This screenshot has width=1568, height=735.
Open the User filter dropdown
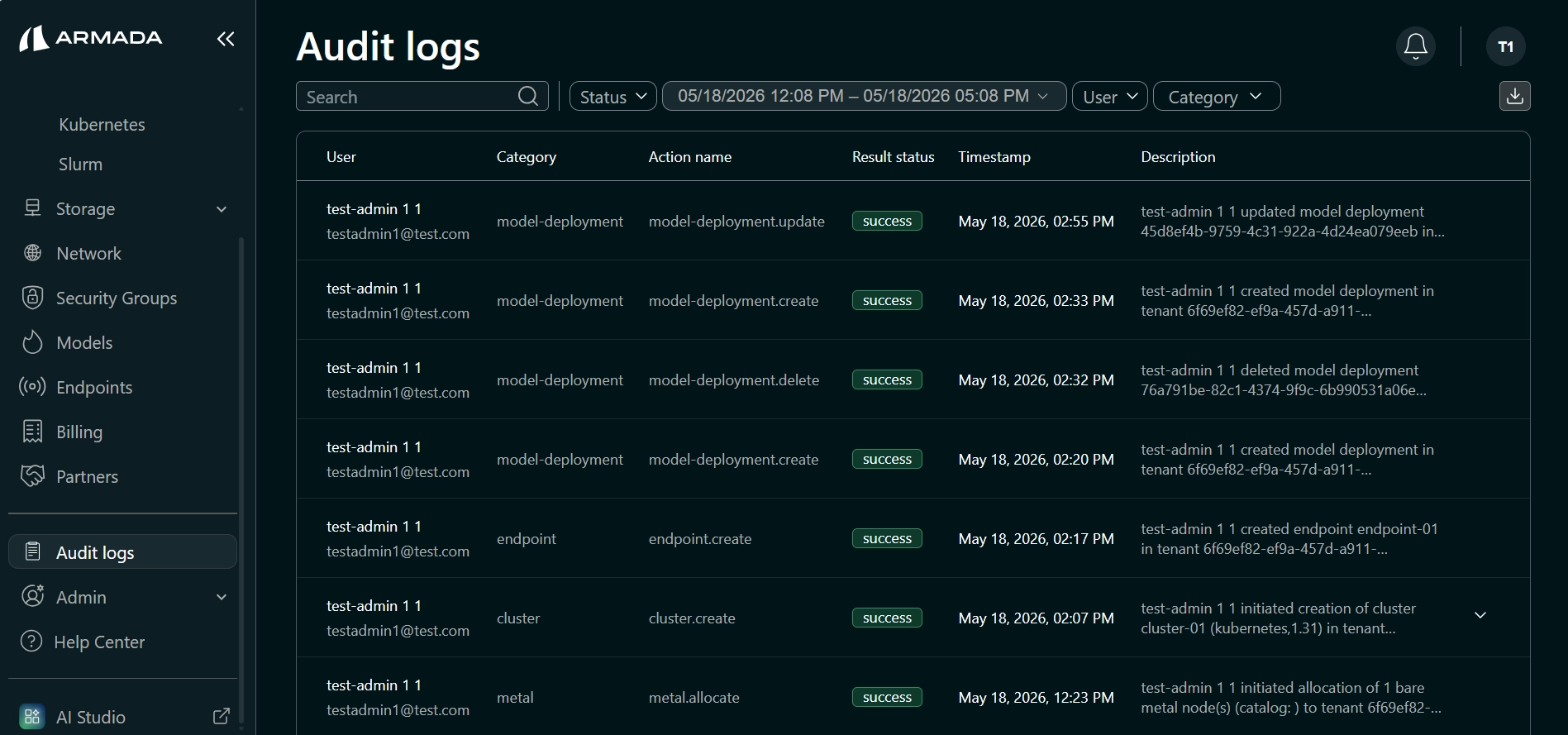[x=1109, y=96]
